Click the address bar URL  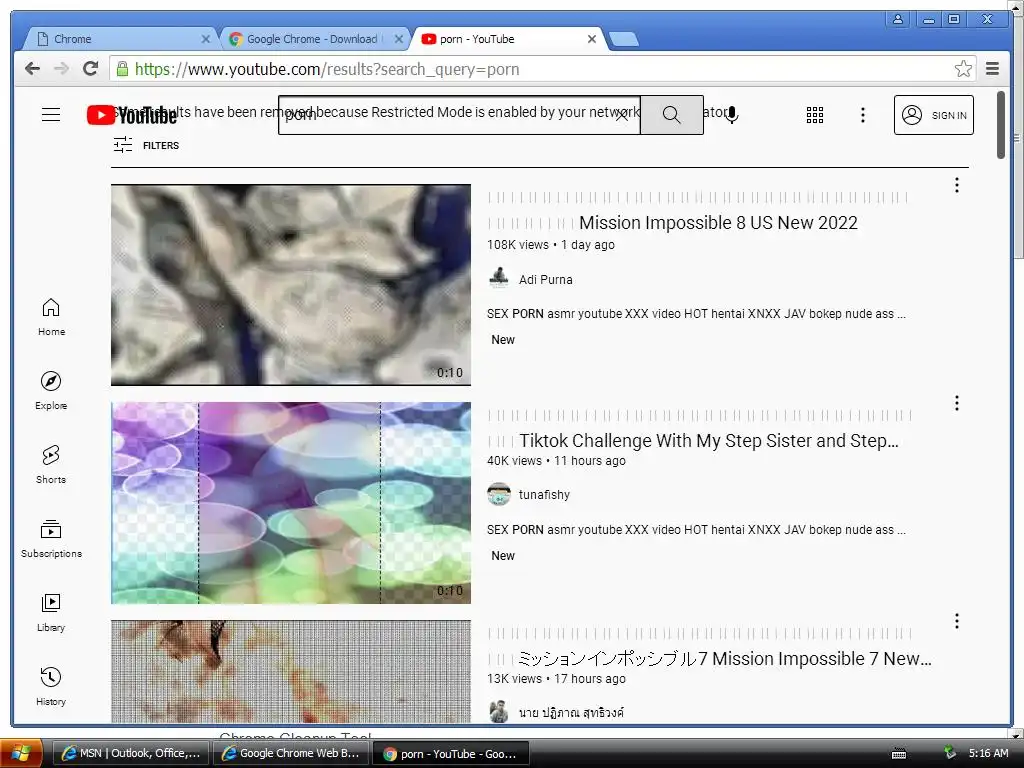click(x=327, y=69)
